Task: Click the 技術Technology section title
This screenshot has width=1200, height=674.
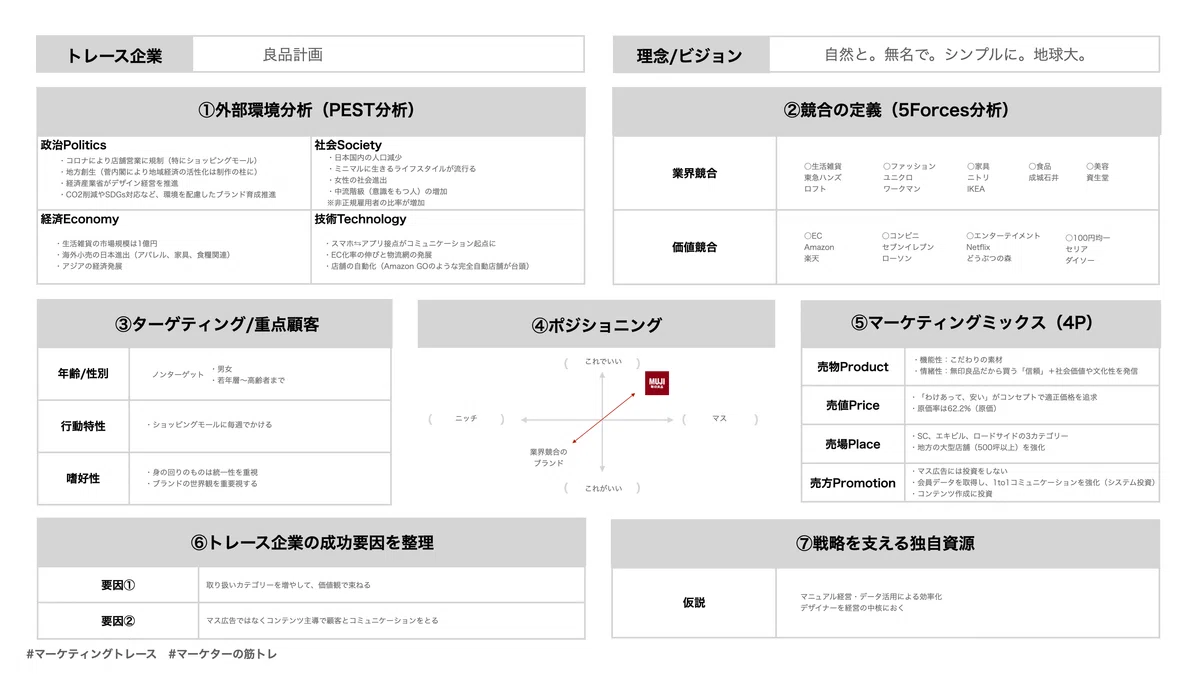Action: tap(360, 219)
